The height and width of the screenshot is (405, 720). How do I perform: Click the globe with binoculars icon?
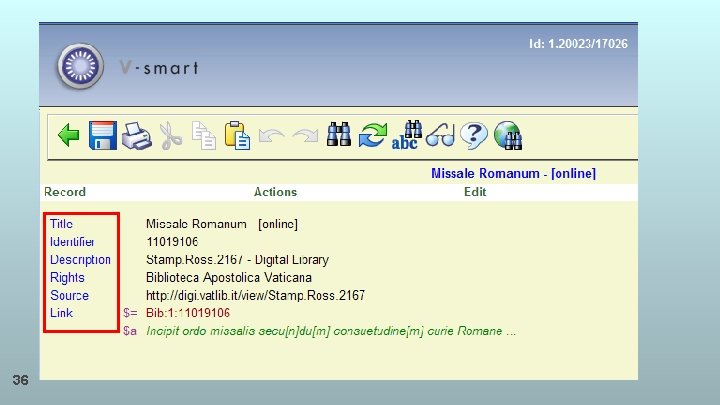point(508,136)
